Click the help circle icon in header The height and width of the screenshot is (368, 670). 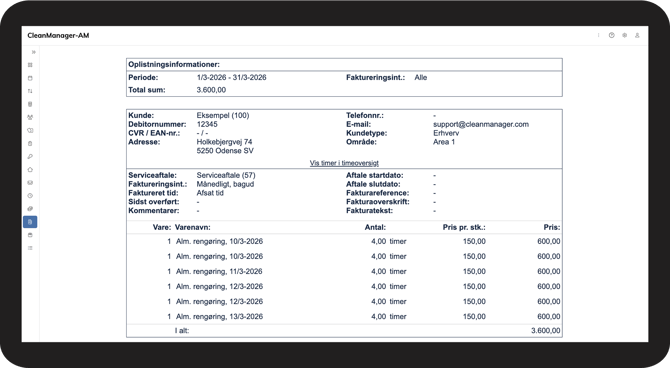(611, 35)
